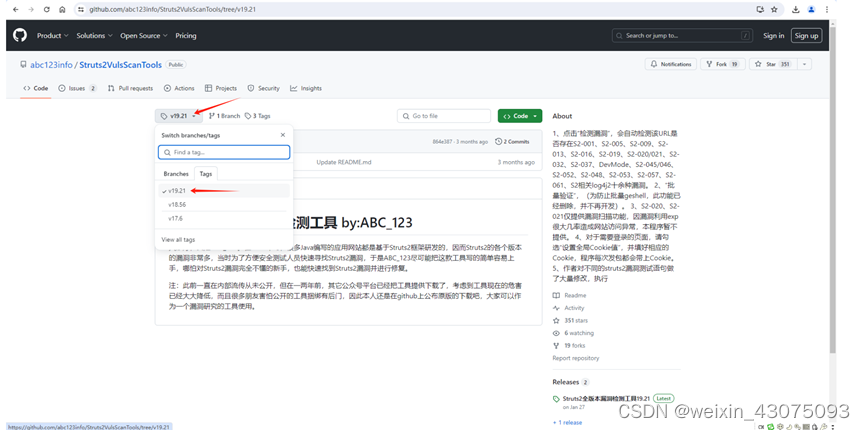Select the v19.21 tag
Viewport: 865px width, 430px height.
[224, 190]
